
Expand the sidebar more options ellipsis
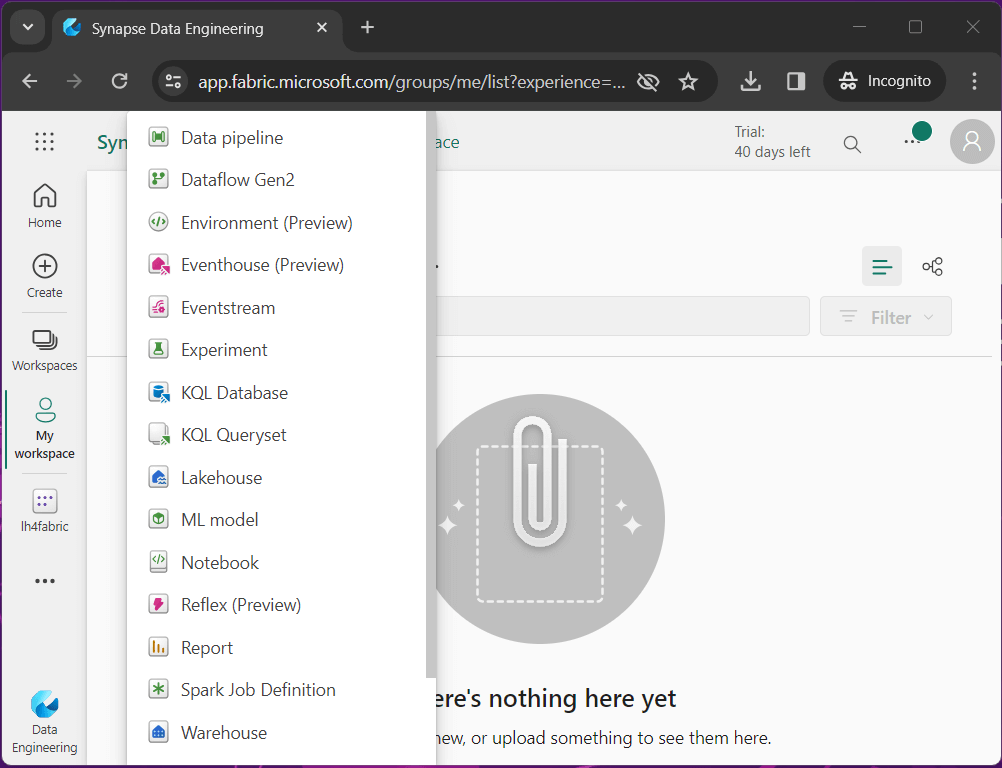[x=44, y=581]
